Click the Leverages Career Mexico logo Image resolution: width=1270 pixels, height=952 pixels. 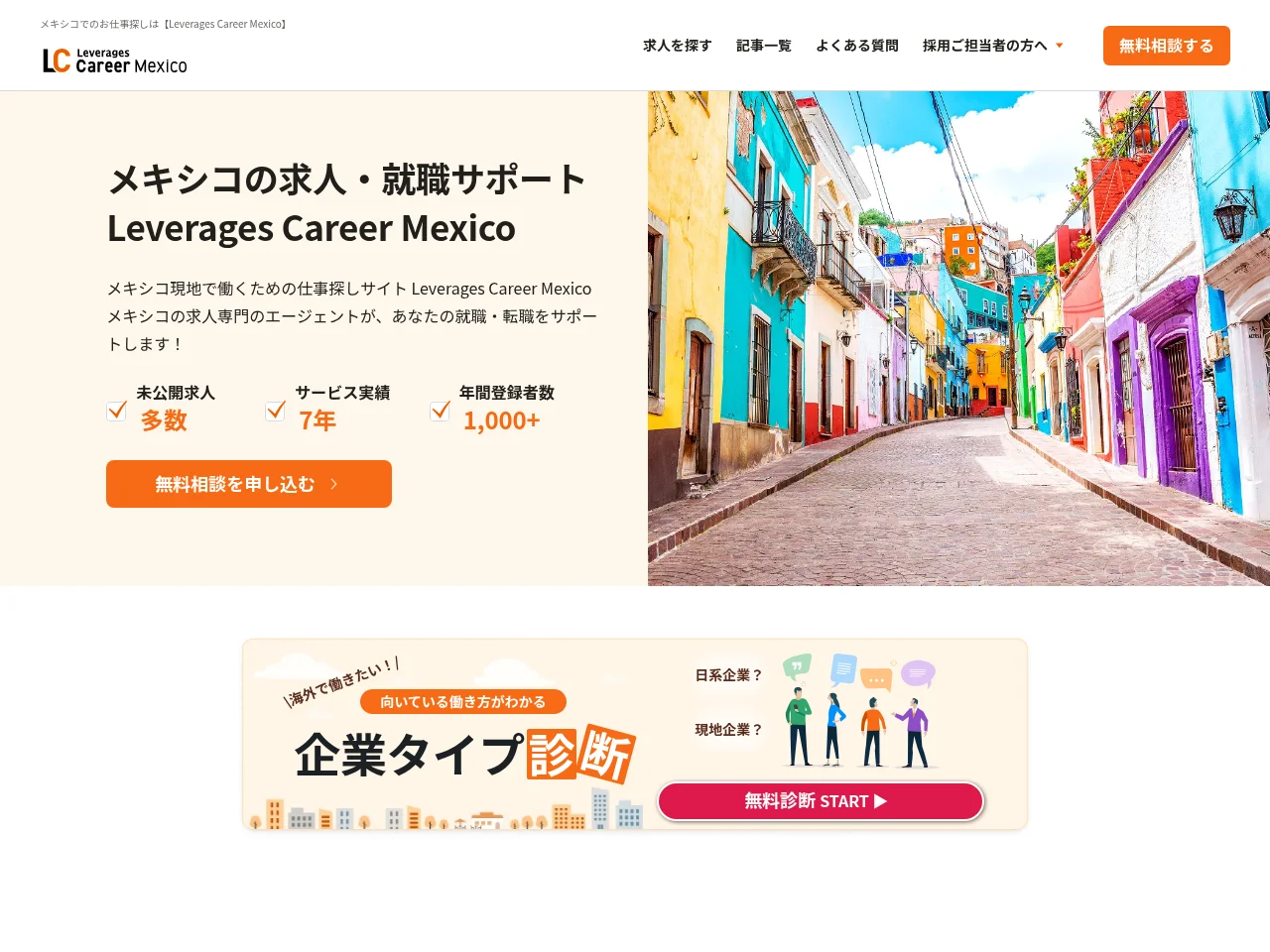[115, 60]
